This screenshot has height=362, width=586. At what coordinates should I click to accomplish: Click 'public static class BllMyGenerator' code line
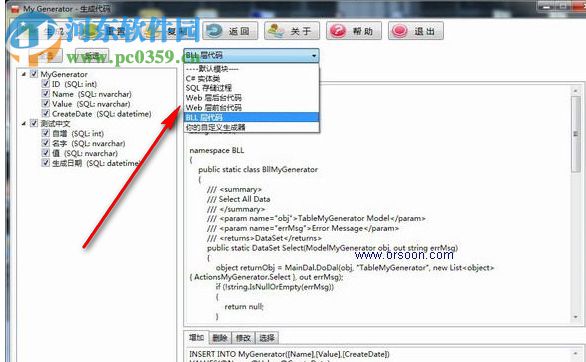pos(258,169)
